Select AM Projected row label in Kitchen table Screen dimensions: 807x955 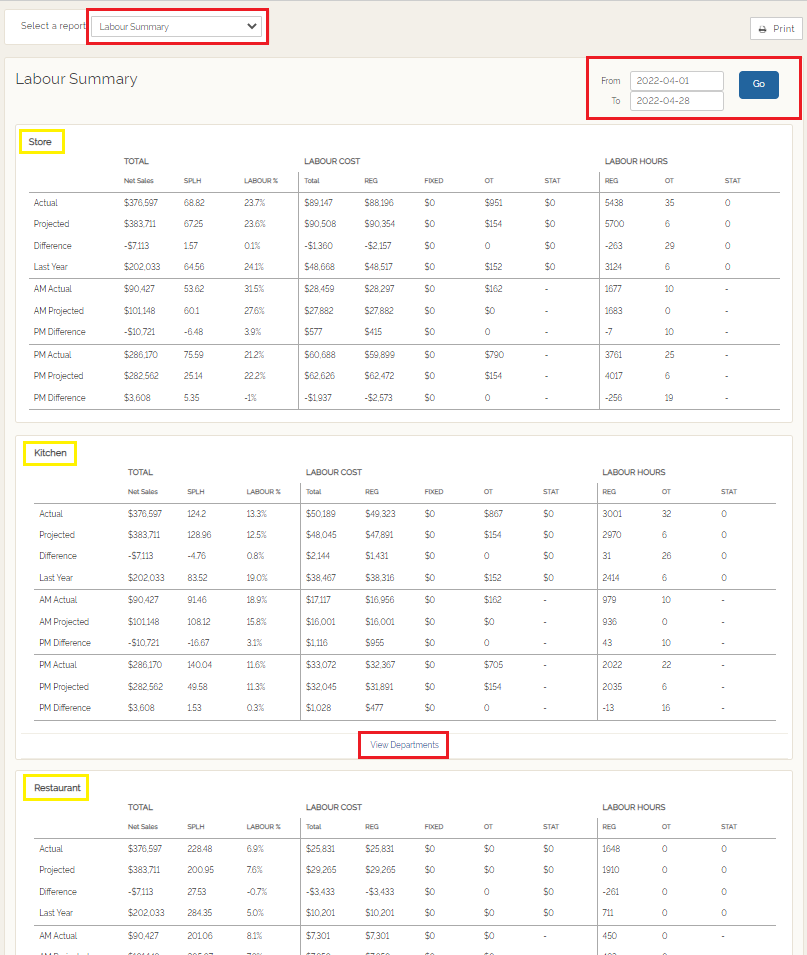coord(65,622)
